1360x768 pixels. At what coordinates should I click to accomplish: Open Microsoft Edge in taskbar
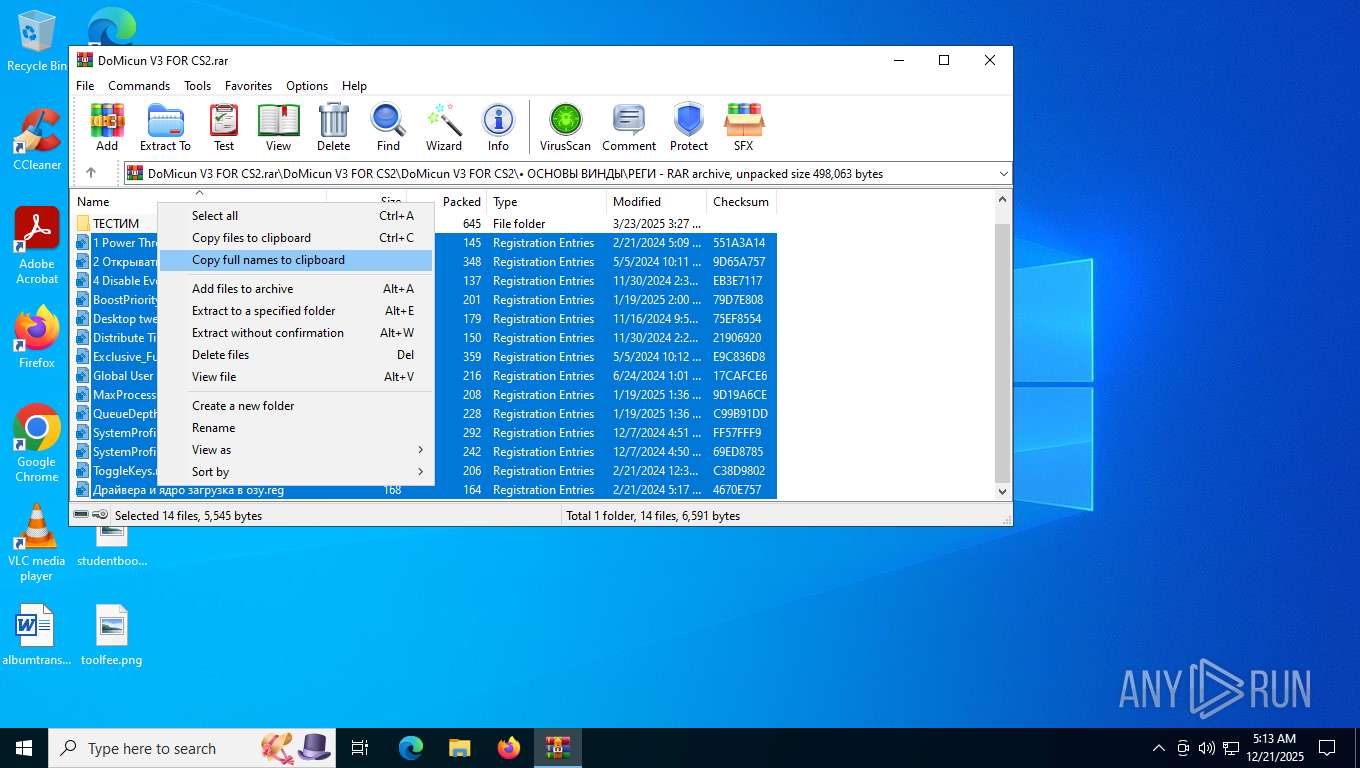pos(410,748)
